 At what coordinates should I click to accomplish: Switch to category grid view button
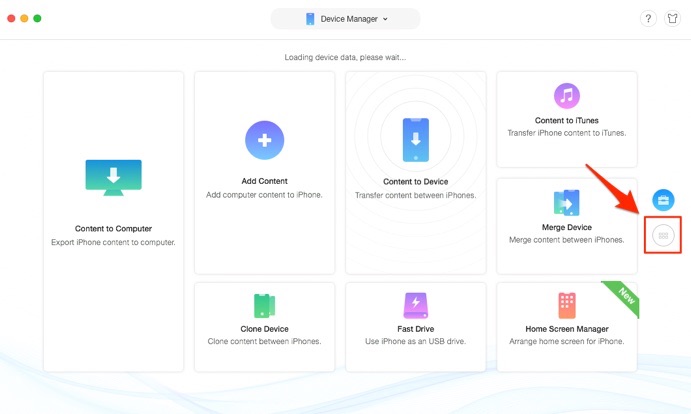[663, 235]
